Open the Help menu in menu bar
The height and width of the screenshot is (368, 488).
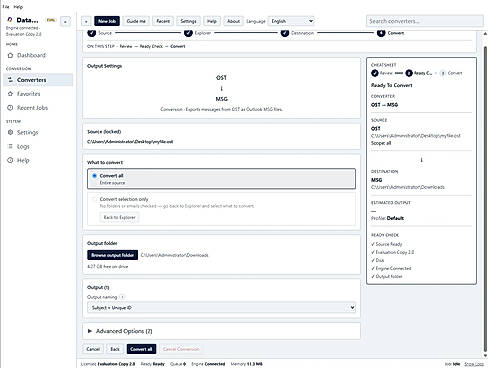(x=18, y=7)
